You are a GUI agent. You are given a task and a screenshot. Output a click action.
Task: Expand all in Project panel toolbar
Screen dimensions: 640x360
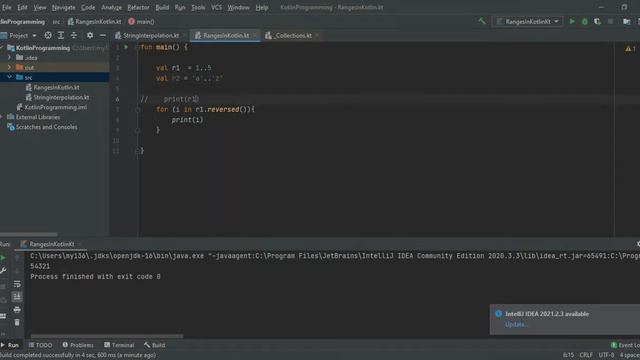click(x=61, y=36)
